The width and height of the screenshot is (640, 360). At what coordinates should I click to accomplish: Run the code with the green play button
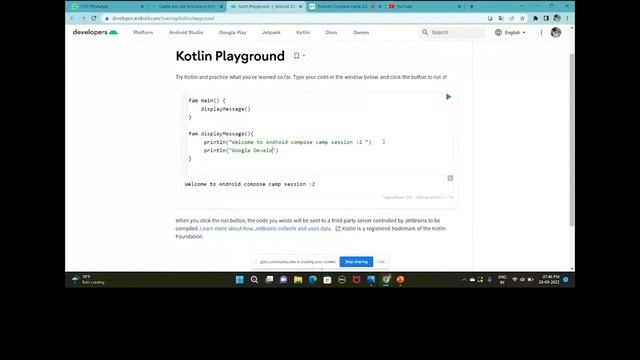(448, 97)
